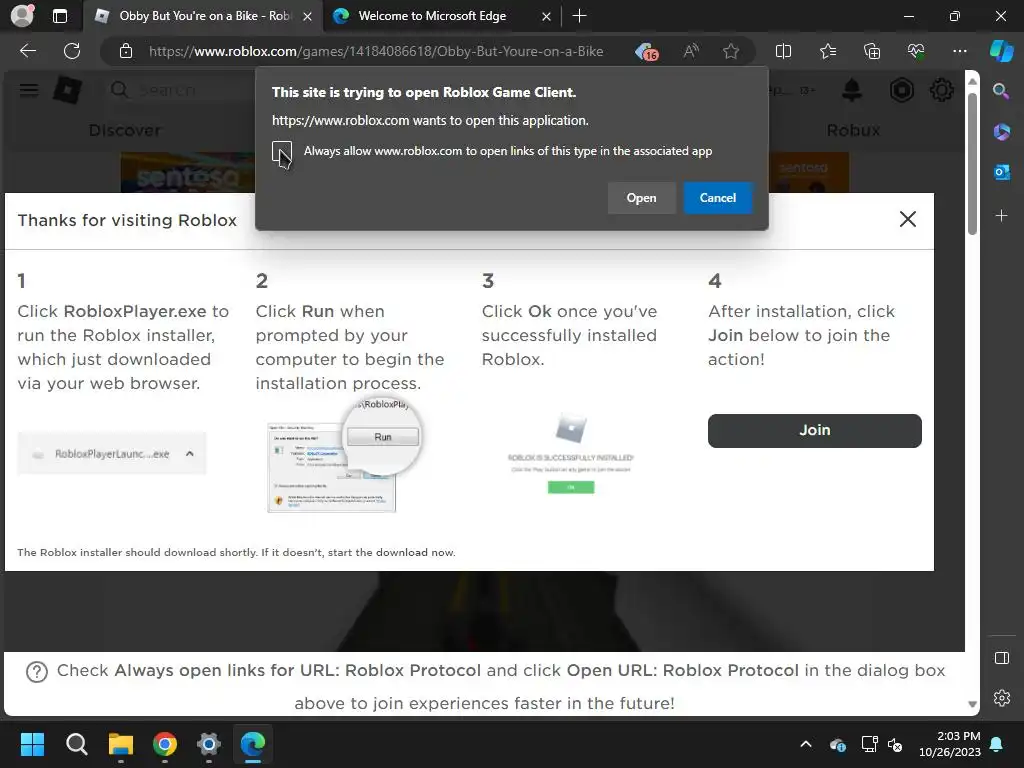Viewport: 1024px width, 768px height.
Task: Open the clock showing 2:03 PM
Action: [x=950, y=744]
